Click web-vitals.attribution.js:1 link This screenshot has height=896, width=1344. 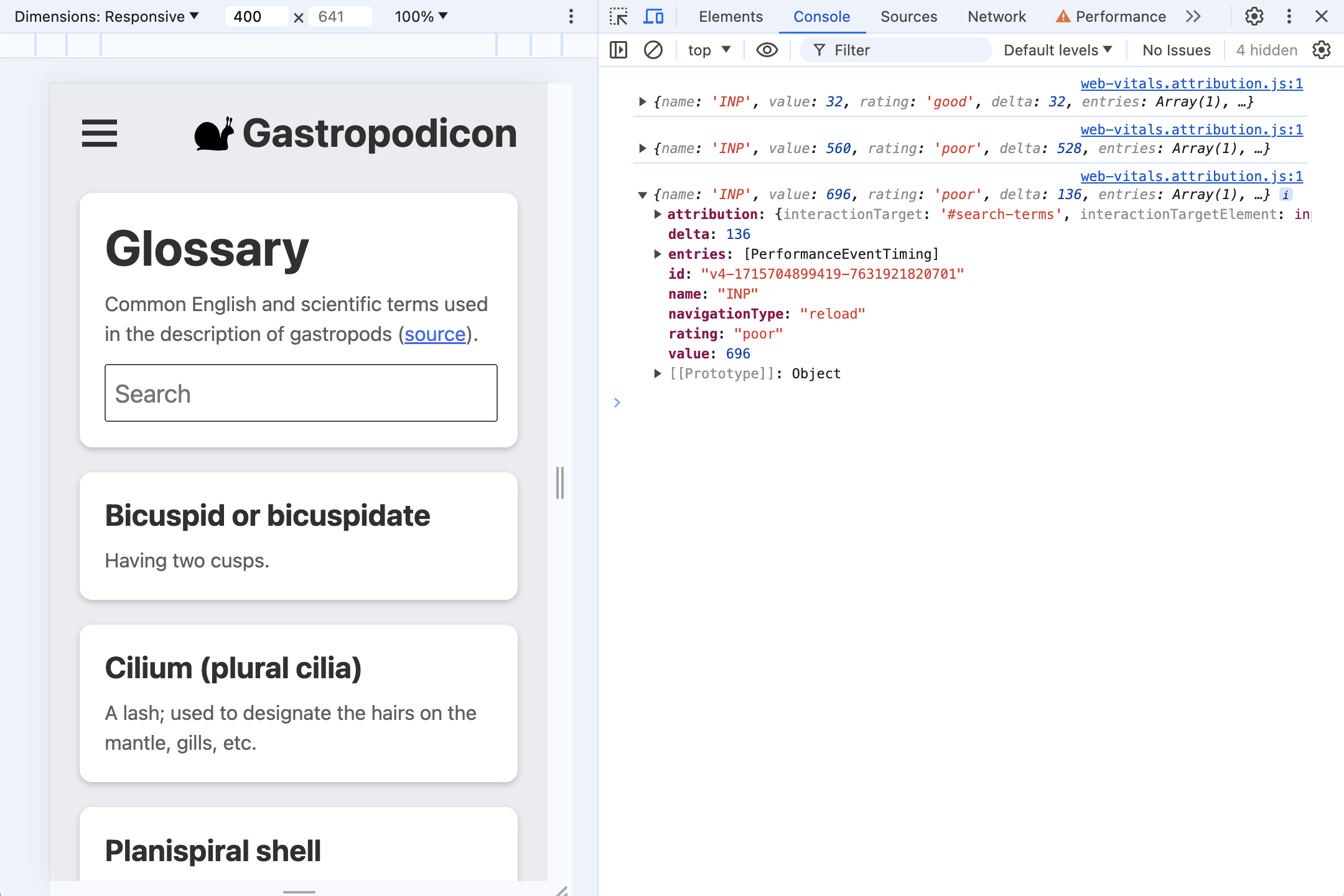(1191, 82)
